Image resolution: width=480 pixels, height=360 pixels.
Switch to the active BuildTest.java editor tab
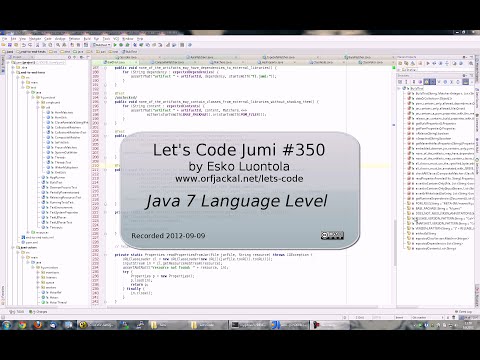[x=116, y=62]
